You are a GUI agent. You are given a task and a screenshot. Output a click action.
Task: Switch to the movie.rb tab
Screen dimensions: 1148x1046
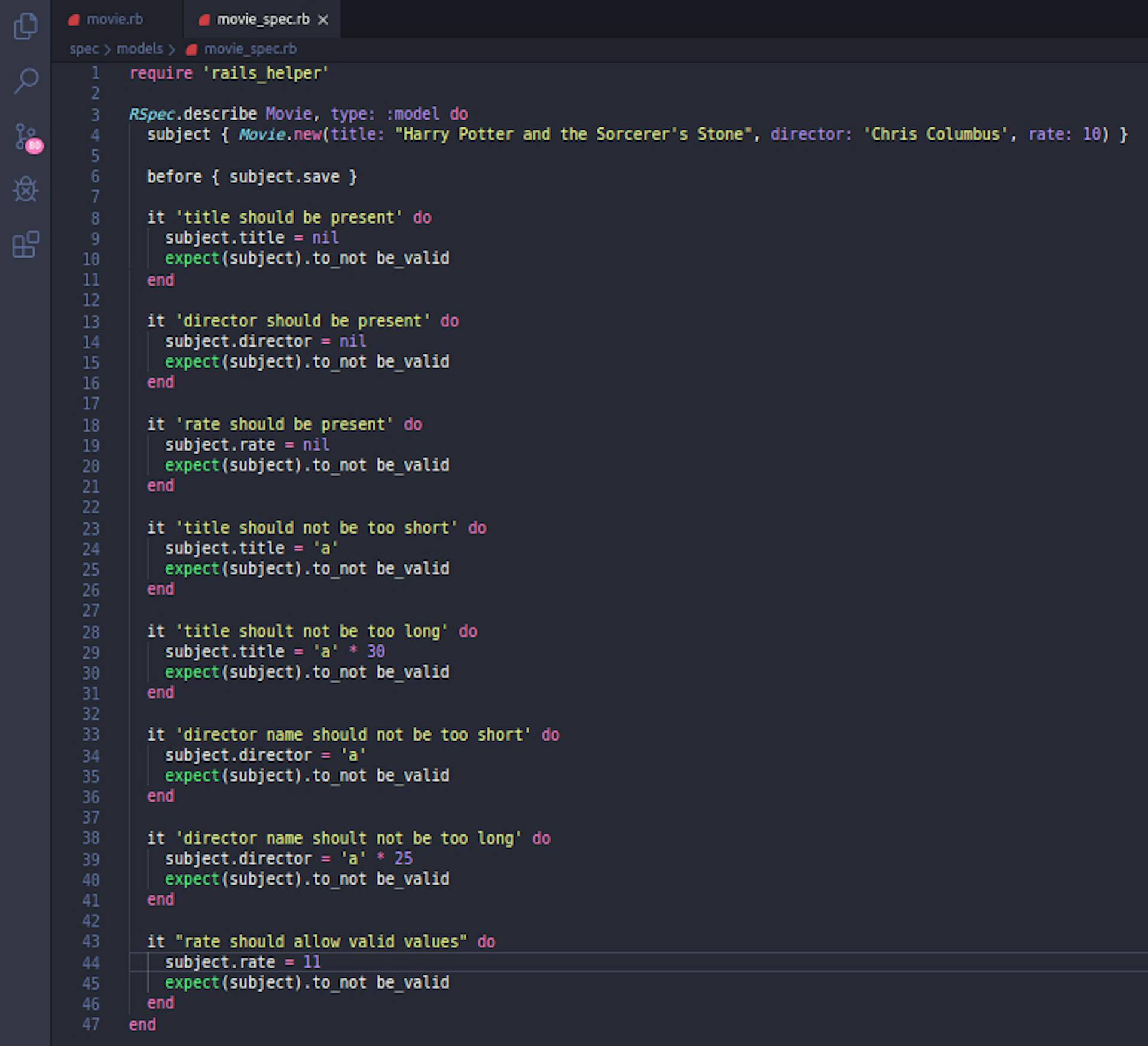tap(114, 20)
